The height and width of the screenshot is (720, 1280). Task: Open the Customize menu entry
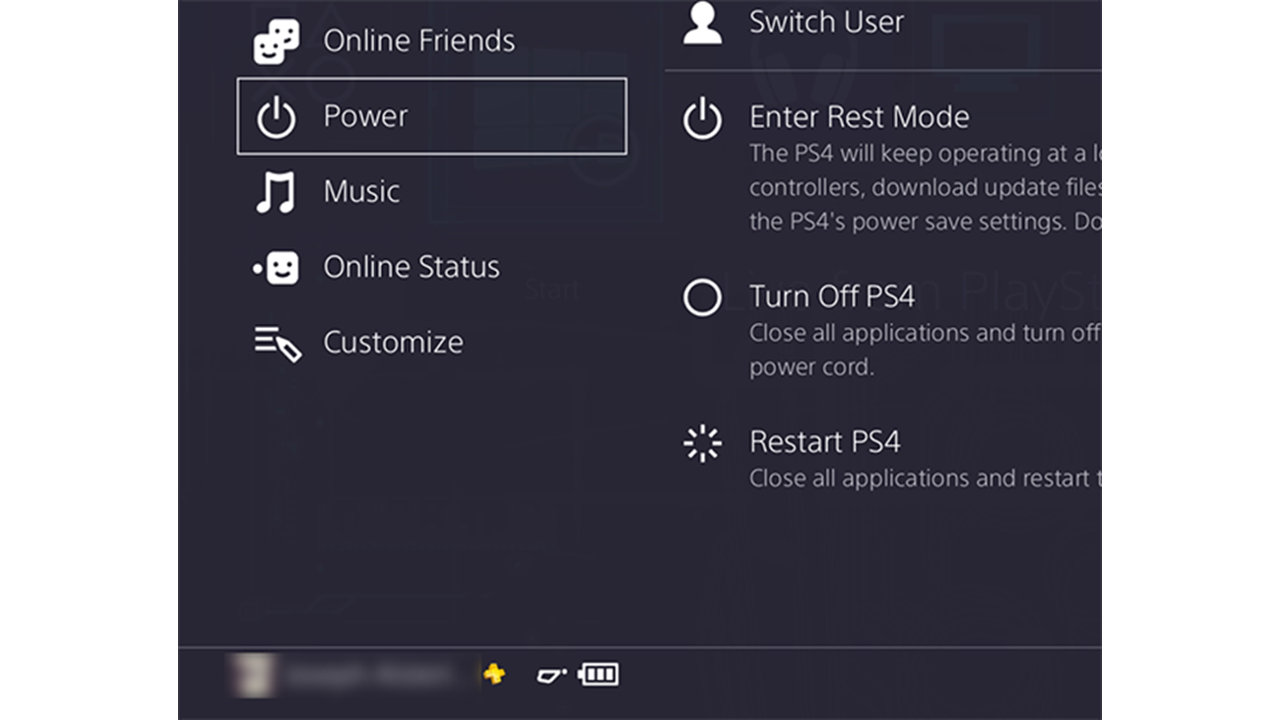point(393,342)
